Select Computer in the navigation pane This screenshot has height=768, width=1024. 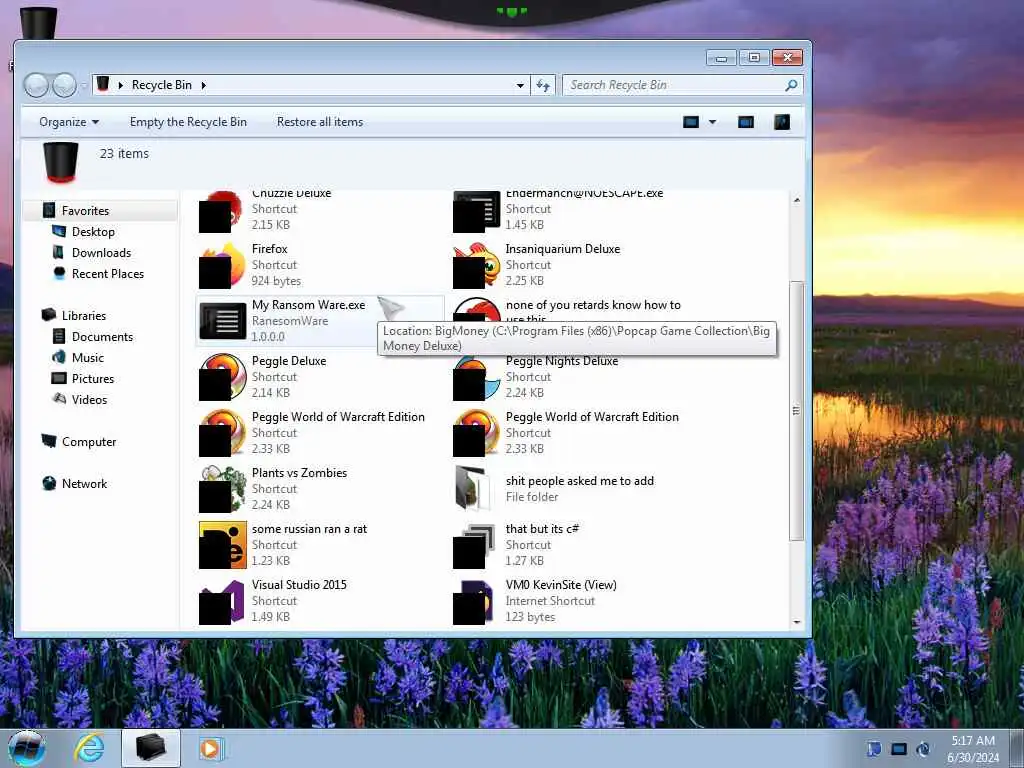89,441
